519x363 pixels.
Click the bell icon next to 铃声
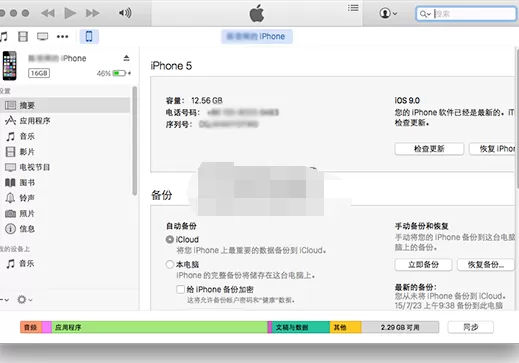[10, 198]
